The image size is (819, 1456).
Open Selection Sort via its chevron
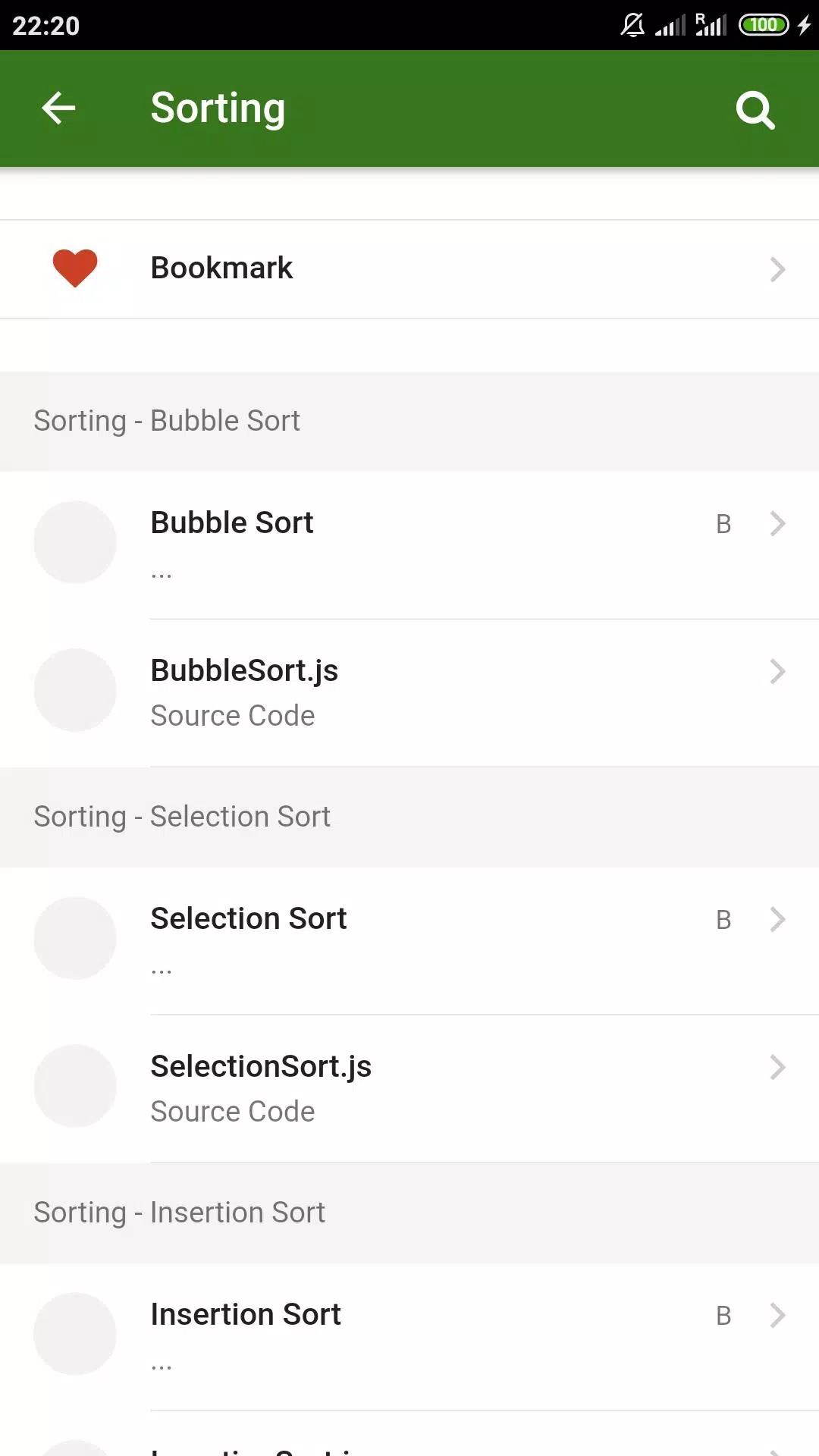[777, 919]
